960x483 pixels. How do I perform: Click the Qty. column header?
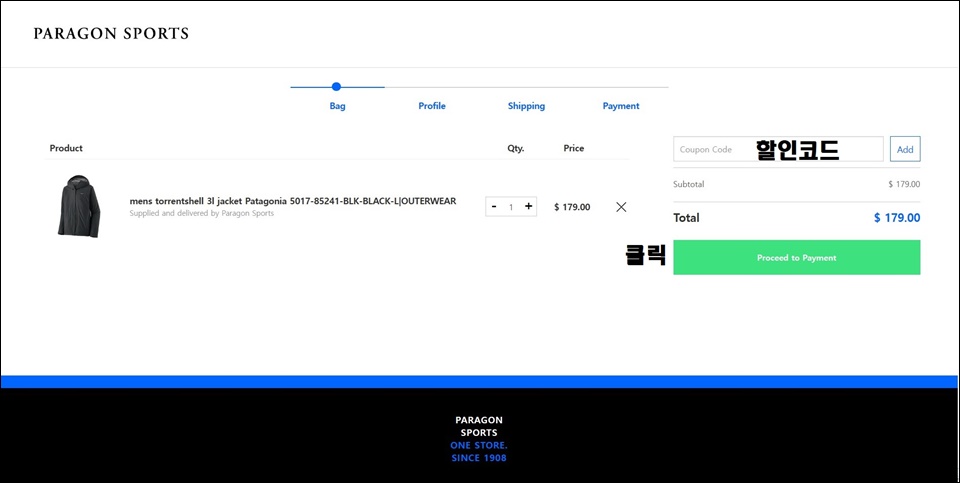(x=516, y=148)
